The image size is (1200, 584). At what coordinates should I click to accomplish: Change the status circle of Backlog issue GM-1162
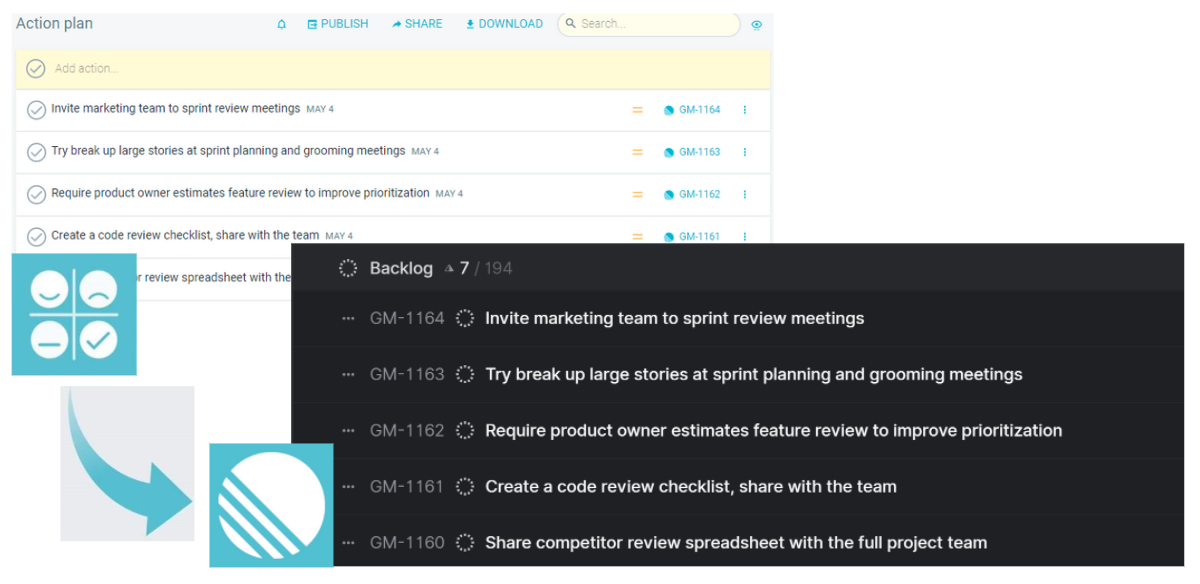point(465,430)
